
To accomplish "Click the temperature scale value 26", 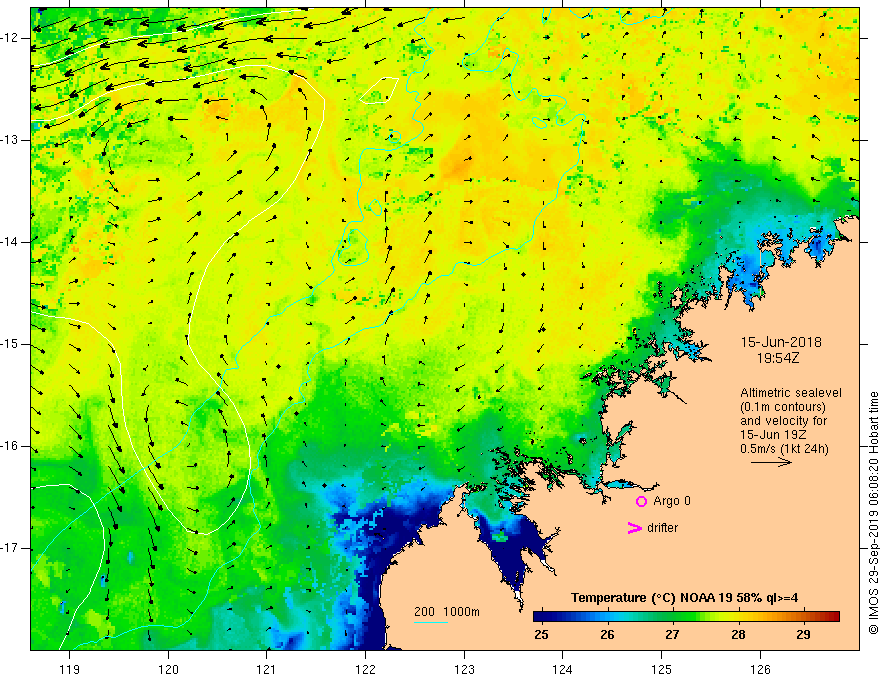I will (x=607, y=635).
